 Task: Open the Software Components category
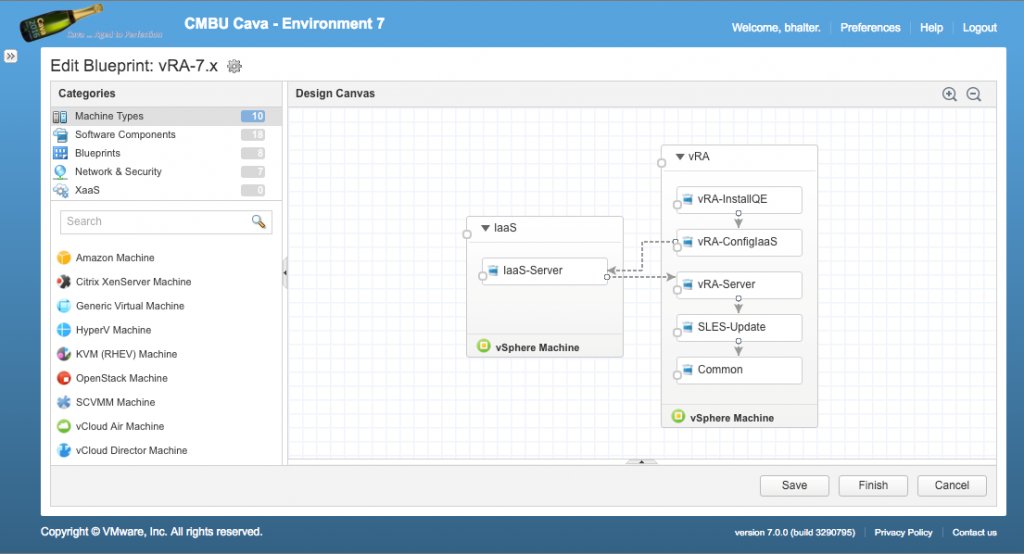click(166, 135)
